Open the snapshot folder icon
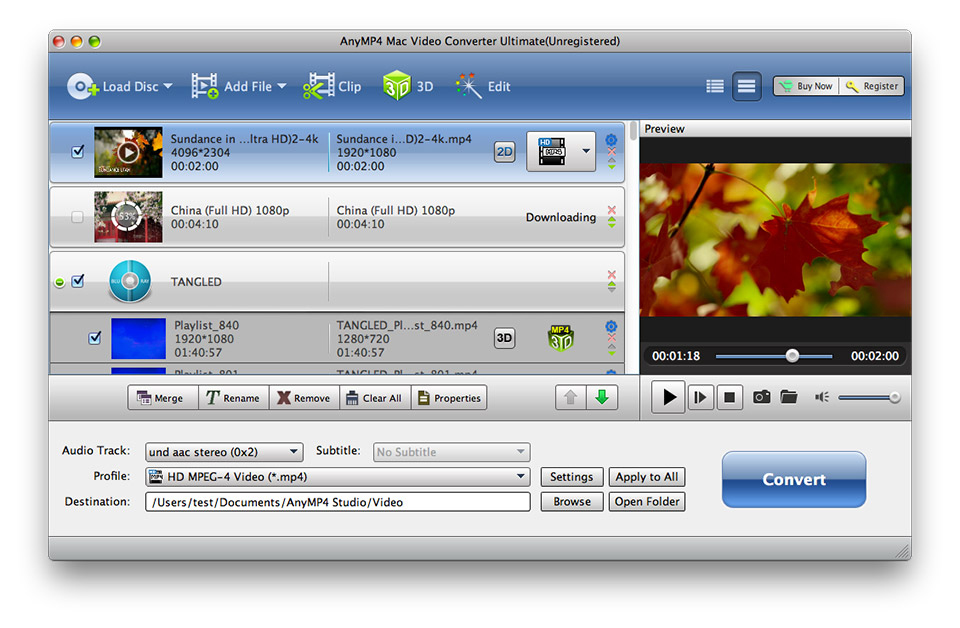Screen dimensions: 960x628 (x=789, y=397)
